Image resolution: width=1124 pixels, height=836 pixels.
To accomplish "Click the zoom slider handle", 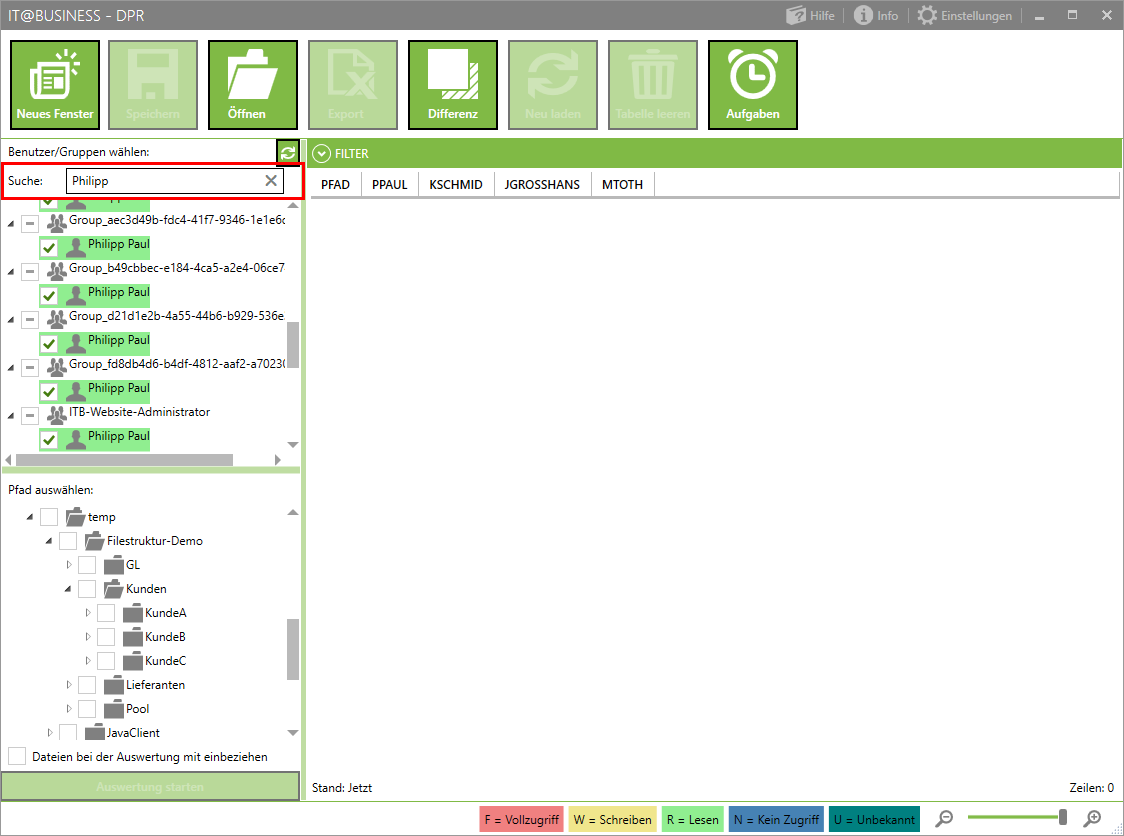I will (1063, 818).
